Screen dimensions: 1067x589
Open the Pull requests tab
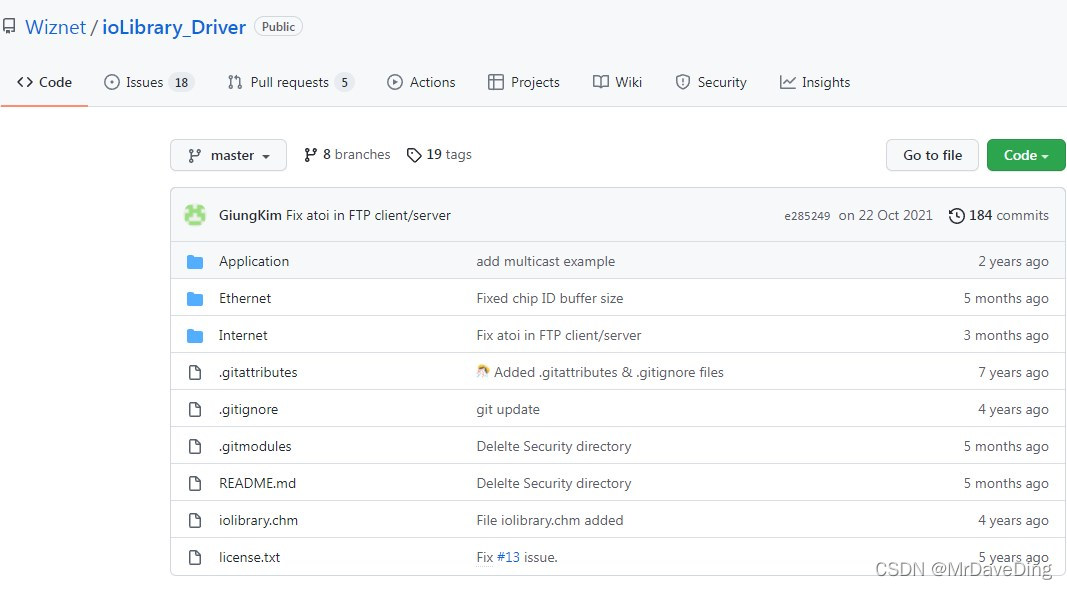(291, 82)
